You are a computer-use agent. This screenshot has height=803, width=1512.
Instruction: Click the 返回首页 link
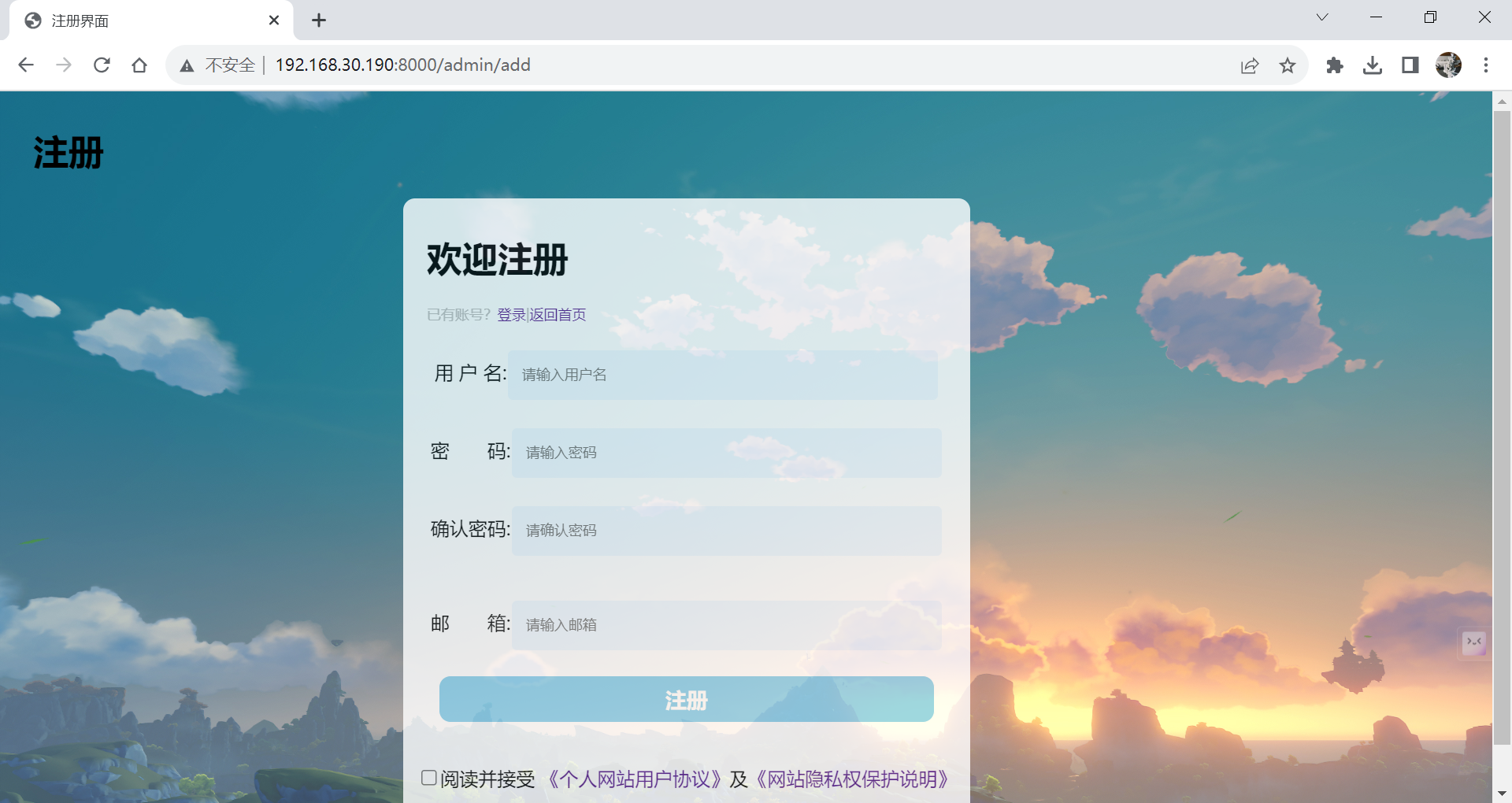558,315
